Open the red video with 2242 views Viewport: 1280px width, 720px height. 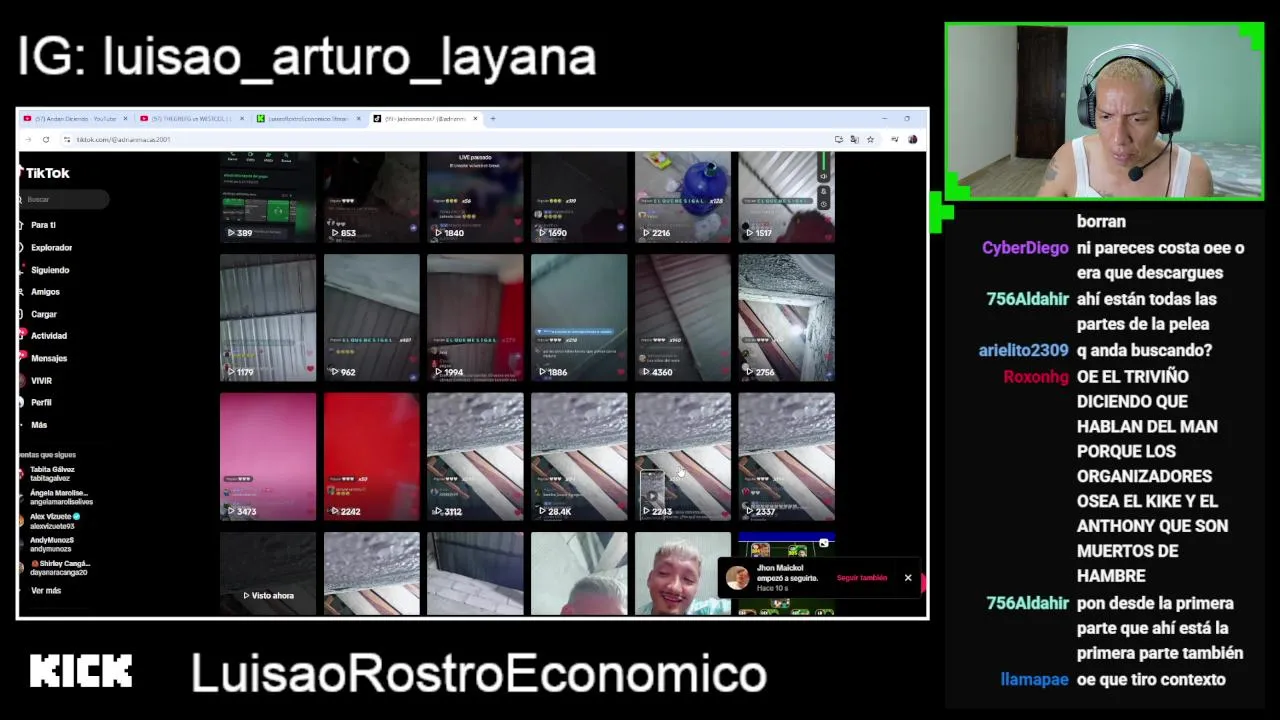[372, 456]
